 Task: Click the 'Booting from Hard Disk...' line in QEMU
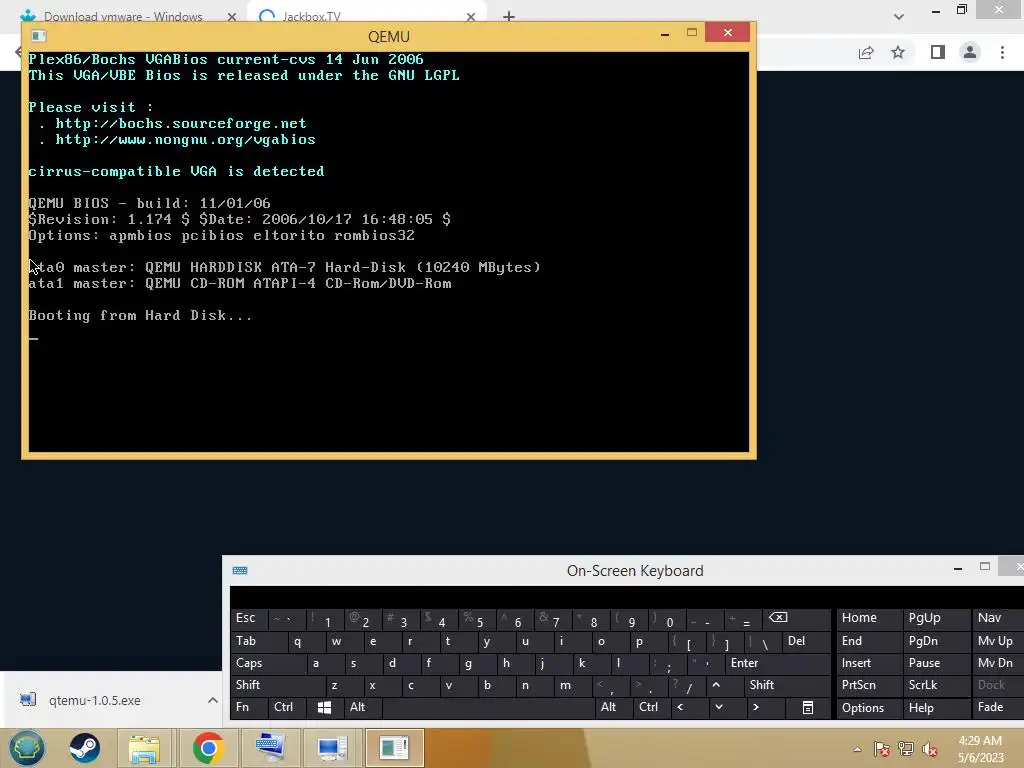pyautogui.click(x=140, y=315)
